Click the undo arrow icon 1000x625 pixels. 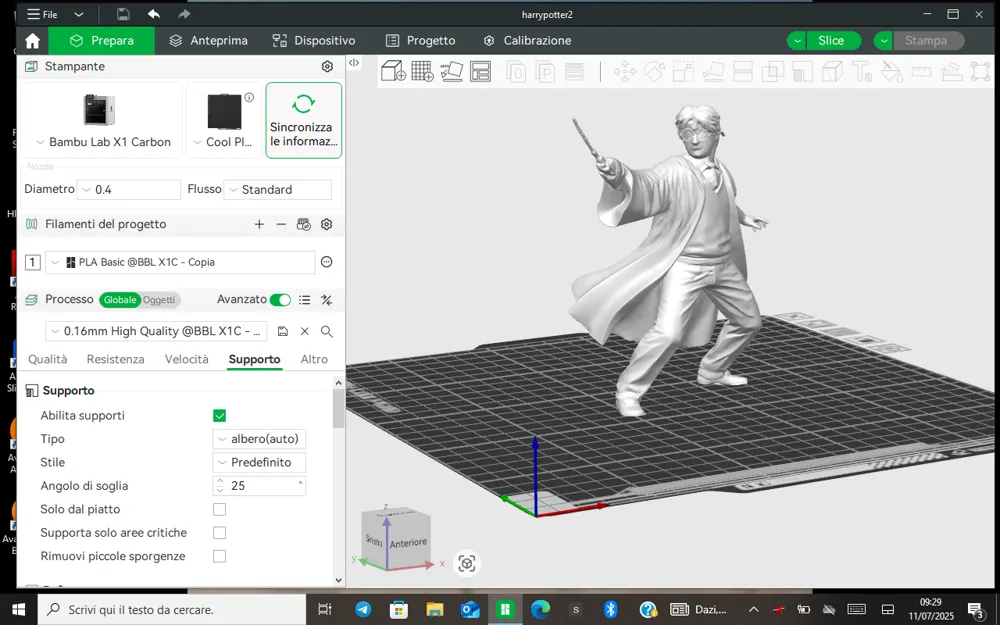point(154,14)
